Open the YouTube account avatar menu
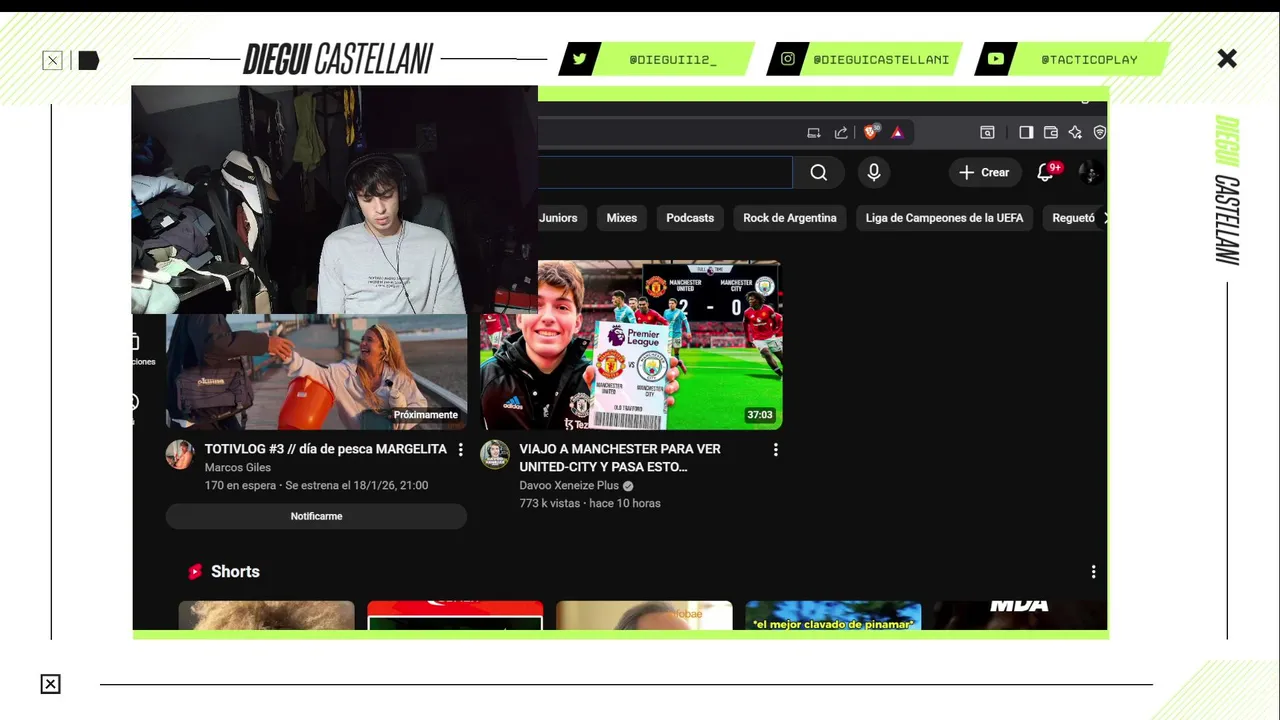 click(x=1091, y=173)
